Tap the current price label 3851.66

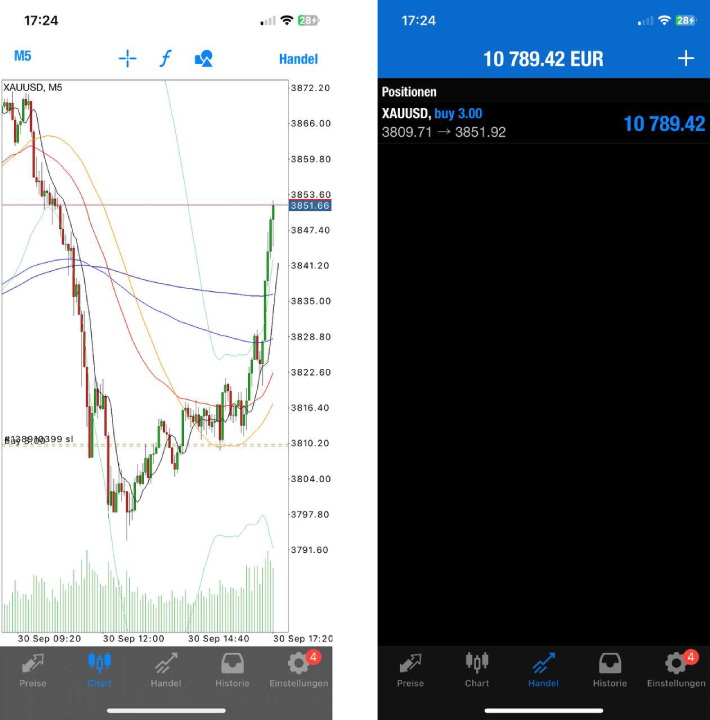[310, 206]
